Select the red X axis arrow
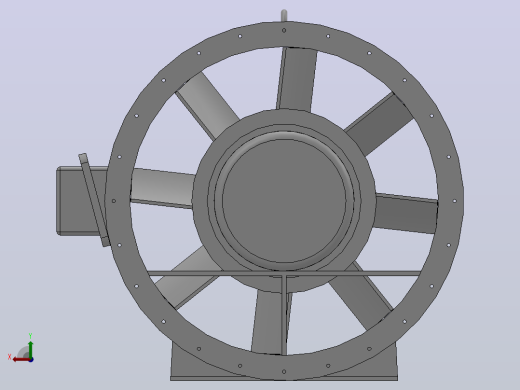The width and height of the screenshot is (520, 390). point(21,360)
